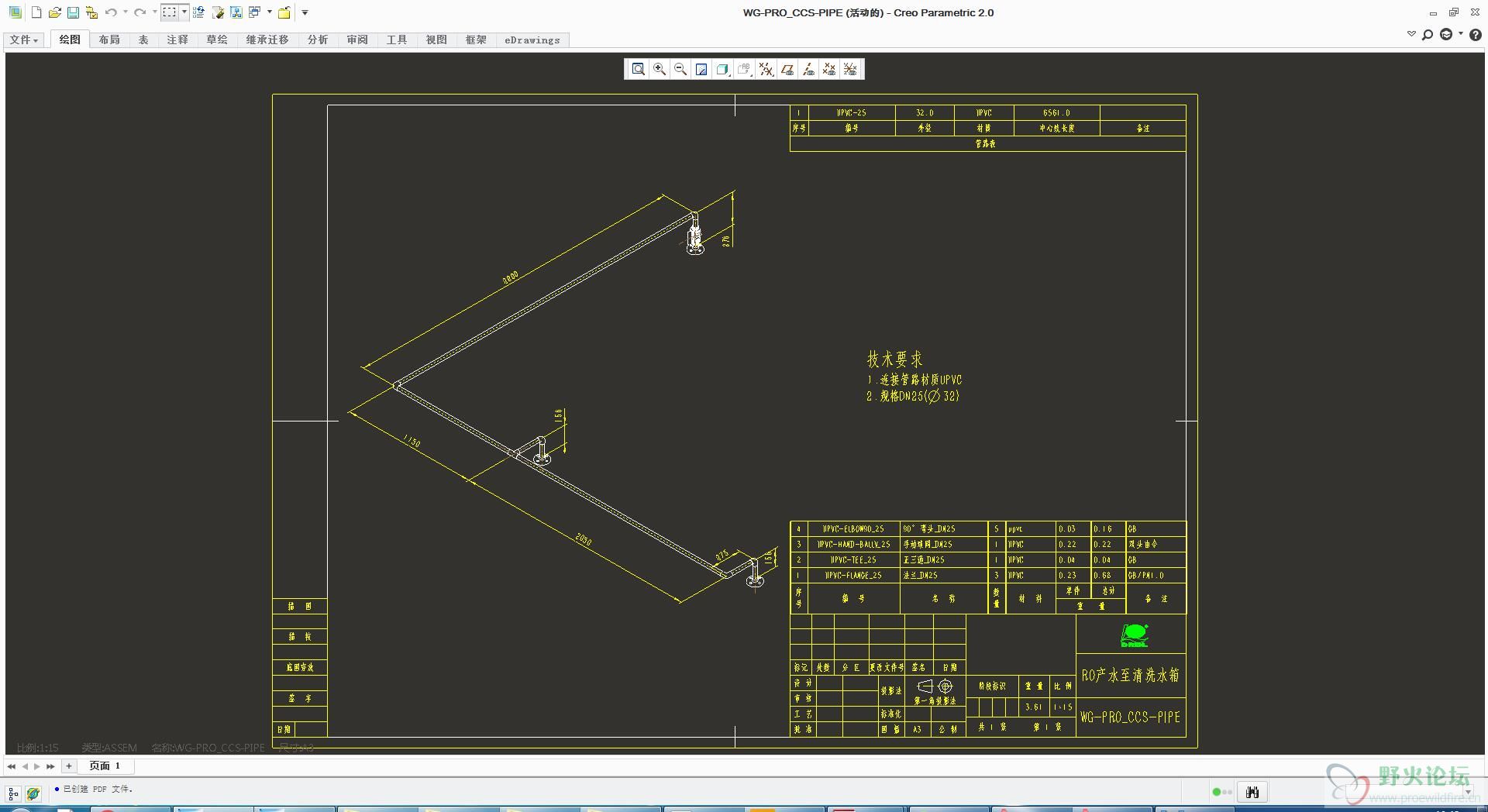
Task: Click the Close Window folder icon
Action: [x=284, y=12]
